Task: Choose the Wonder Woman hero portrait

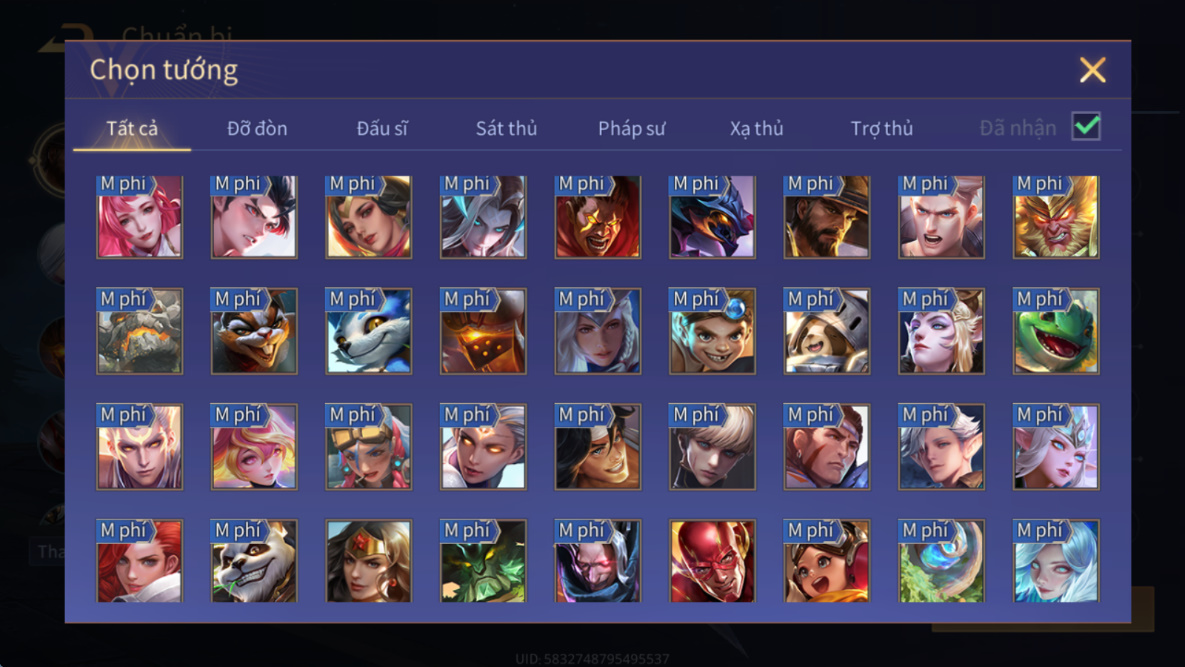Action: click(369, 560)
